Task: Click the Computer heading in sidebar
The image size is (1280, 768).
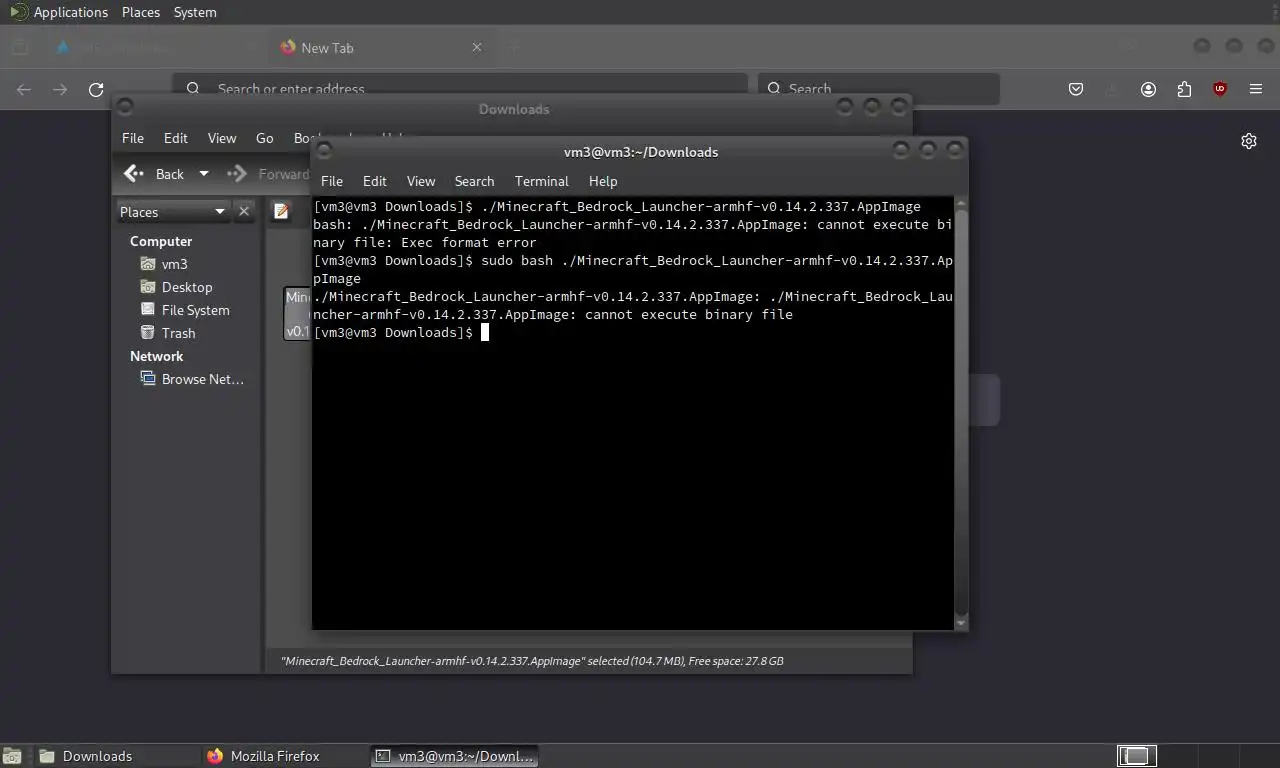Action: pyautogui.click(x=161, y=241)
